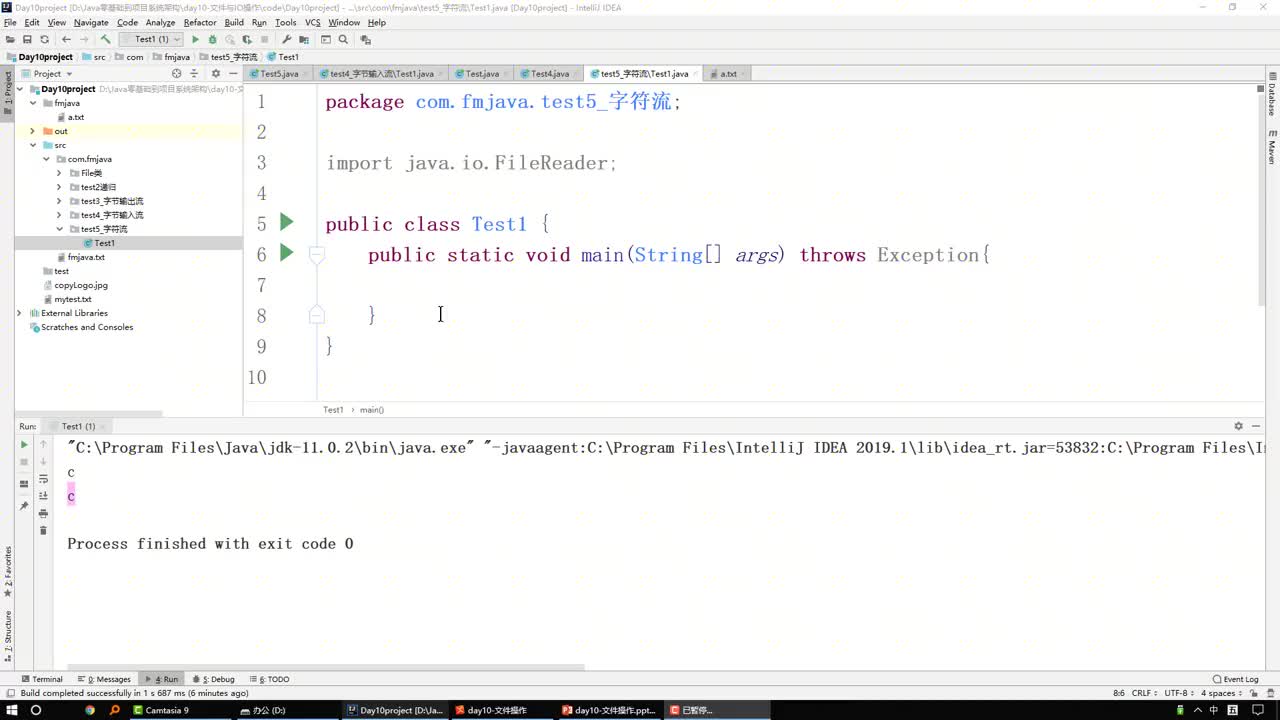
Task: Click the run gutter arrow beside main method
Action: 287,253
